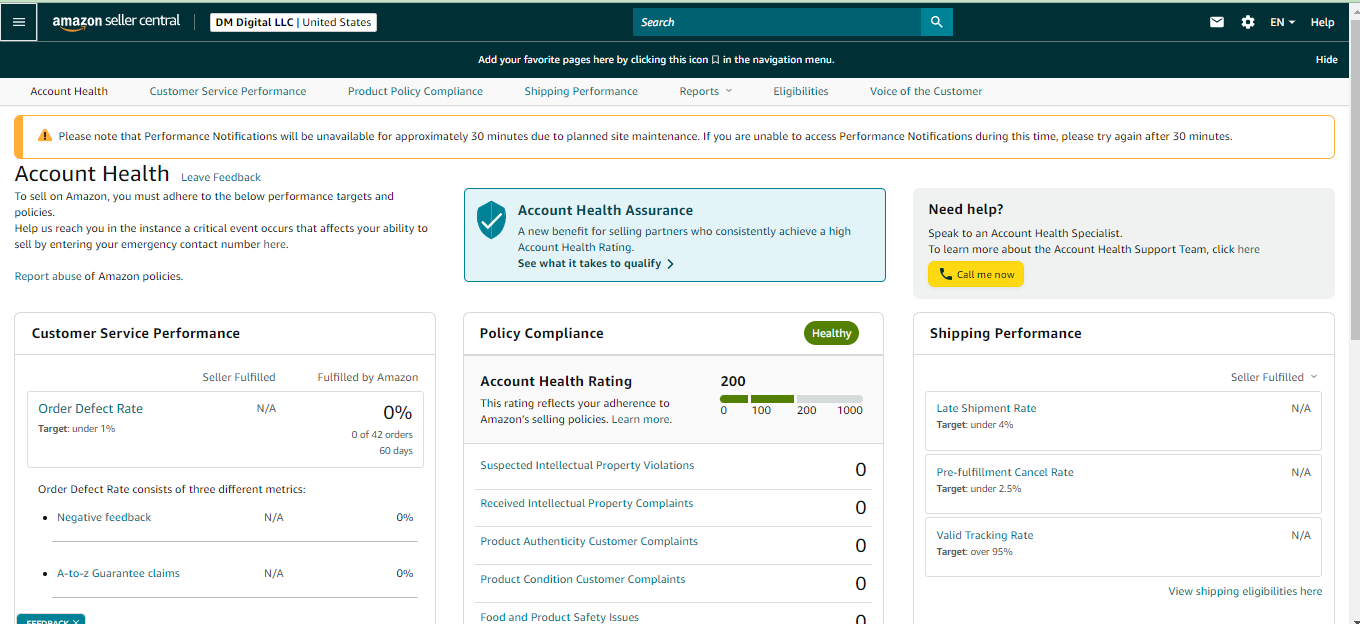Click the search magnifier button

point(937,22)
